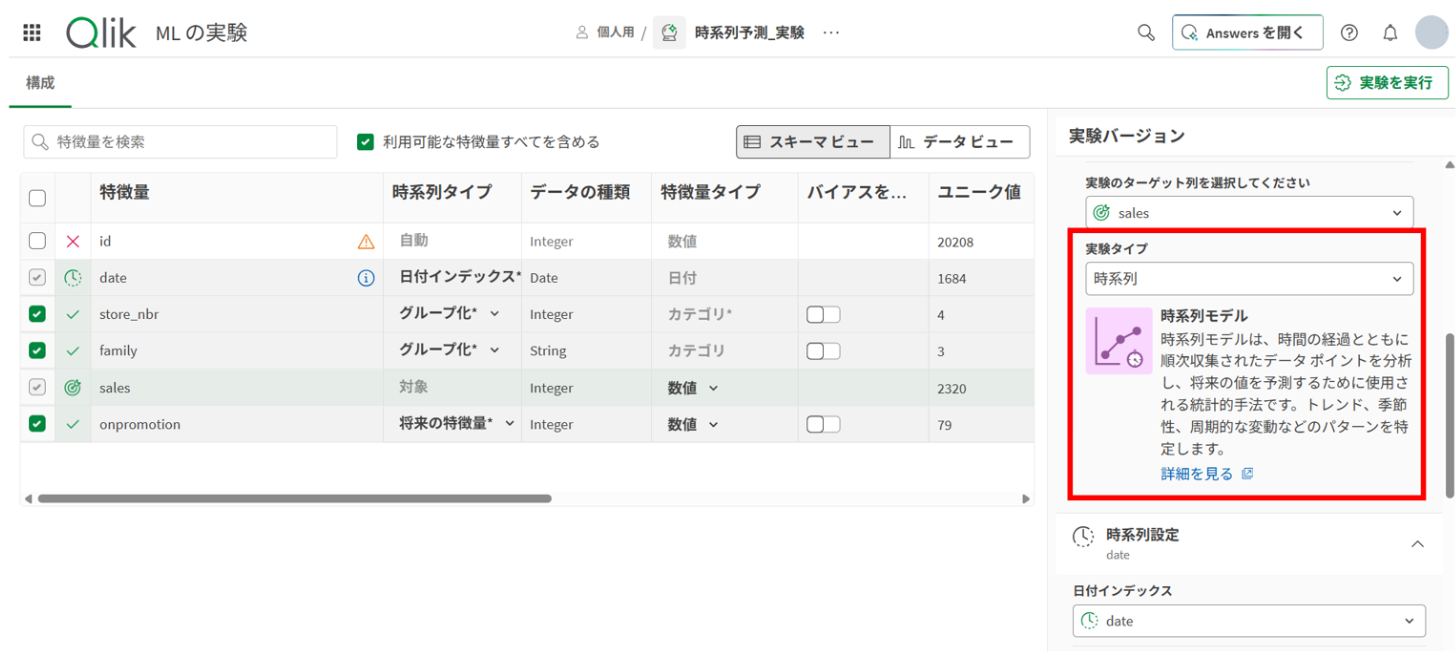Open notifications bell icon

coord(1390,32)
